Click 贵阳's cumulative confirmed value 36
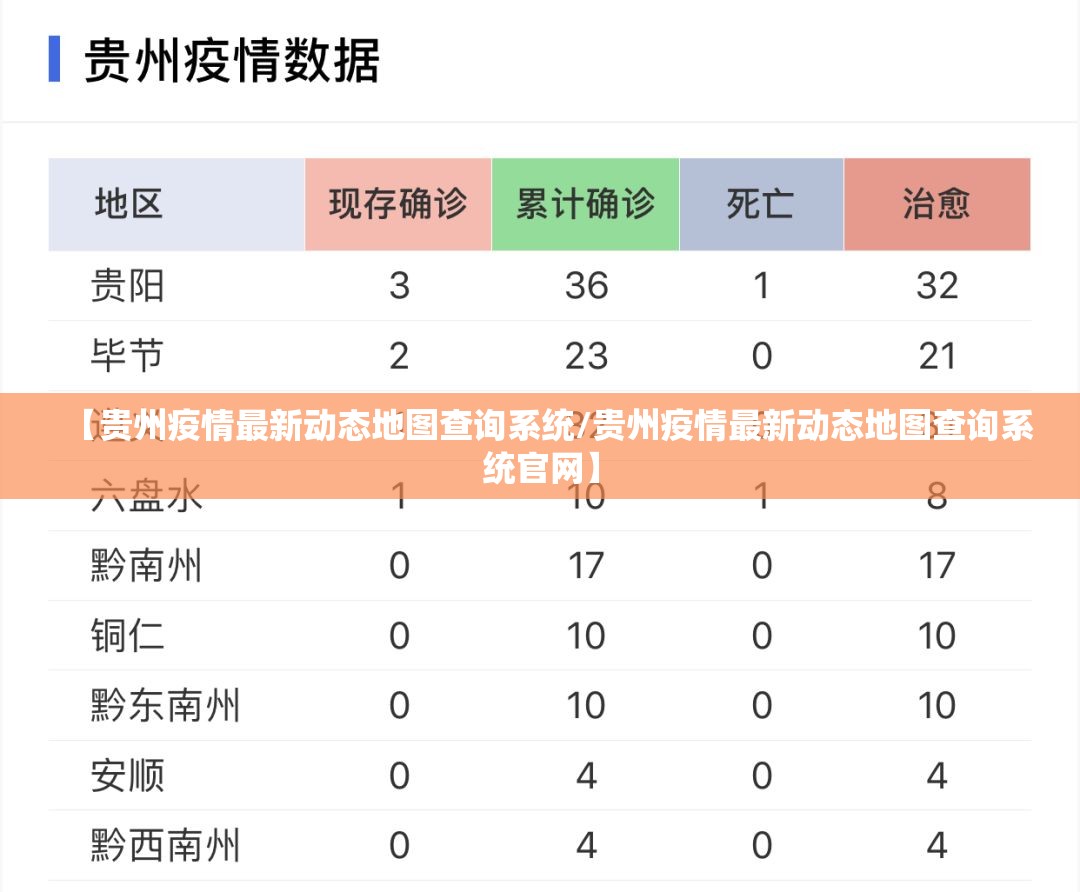The height and width of the screenshot is (892, 1080). tap(586, 286)
